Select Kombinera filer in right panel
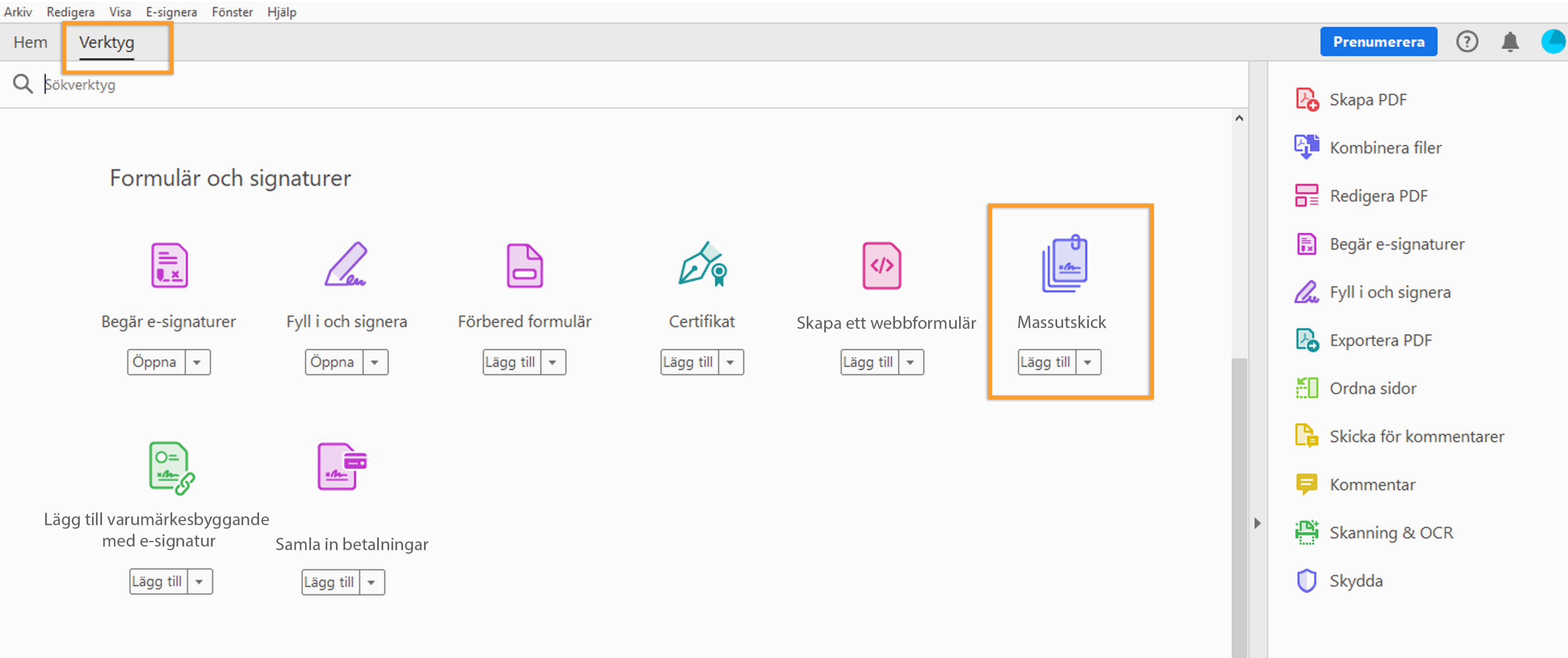Screen dimensions: 1568x658 pyautogui.click(x=1385, y=147)
